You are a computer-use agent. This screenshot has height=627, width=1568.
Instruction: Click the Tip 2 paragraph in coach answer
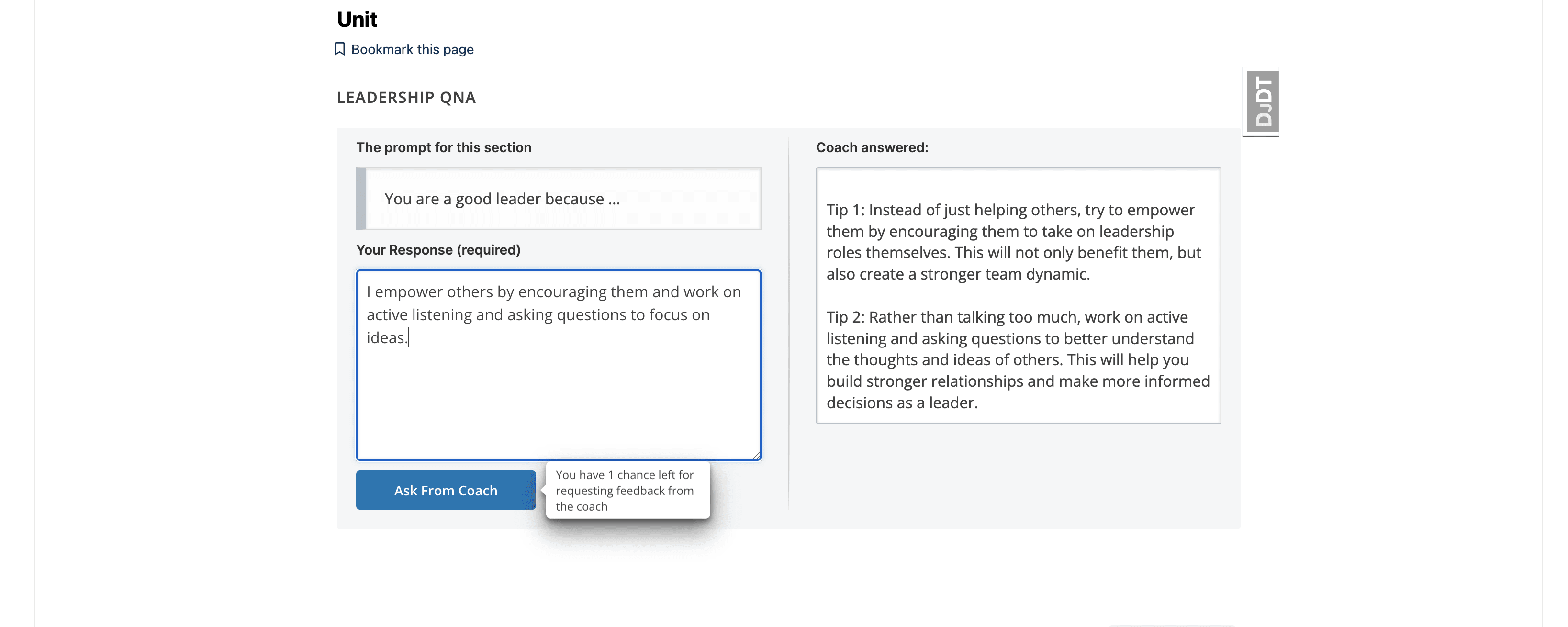[x=1017, y=360]
